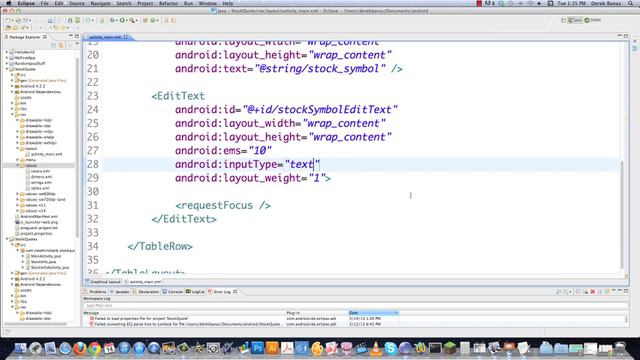Sort the Error Log by Date column
This screenshot has width=640, height=360.
click(x=373, y=313)
